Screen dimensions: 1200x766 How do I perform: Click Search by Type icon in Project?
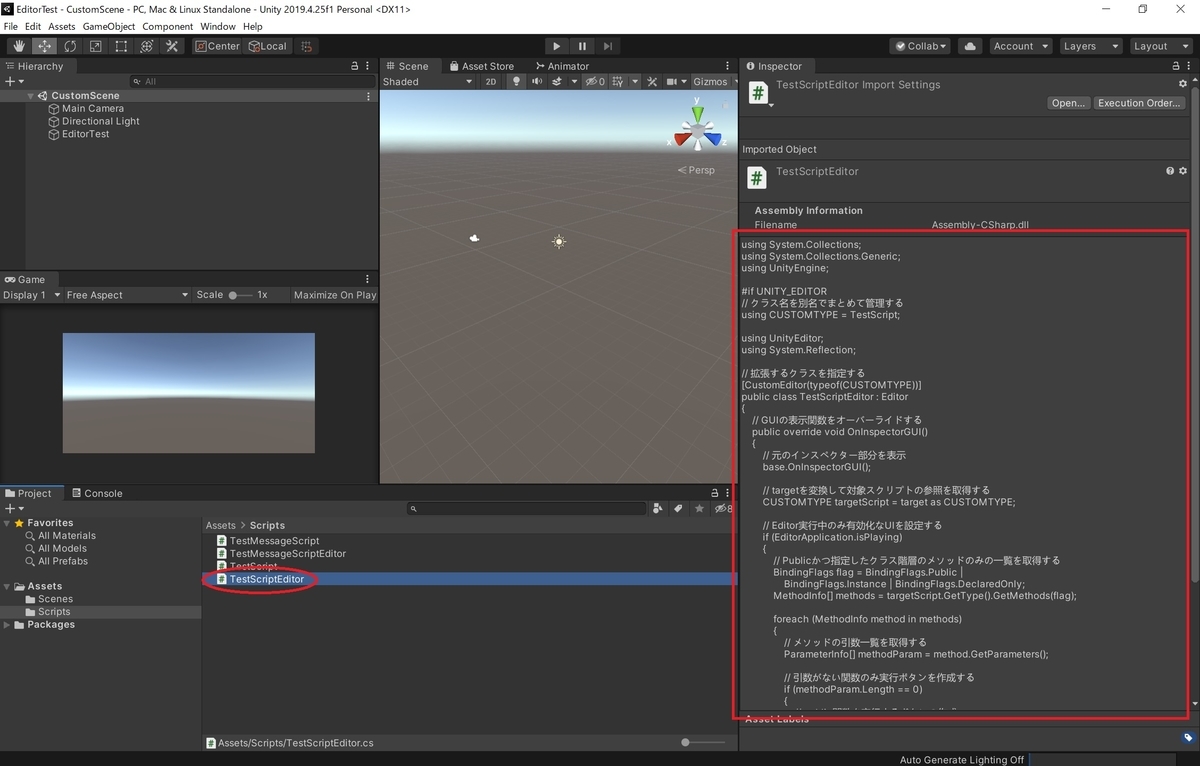[x=657, y=509]
